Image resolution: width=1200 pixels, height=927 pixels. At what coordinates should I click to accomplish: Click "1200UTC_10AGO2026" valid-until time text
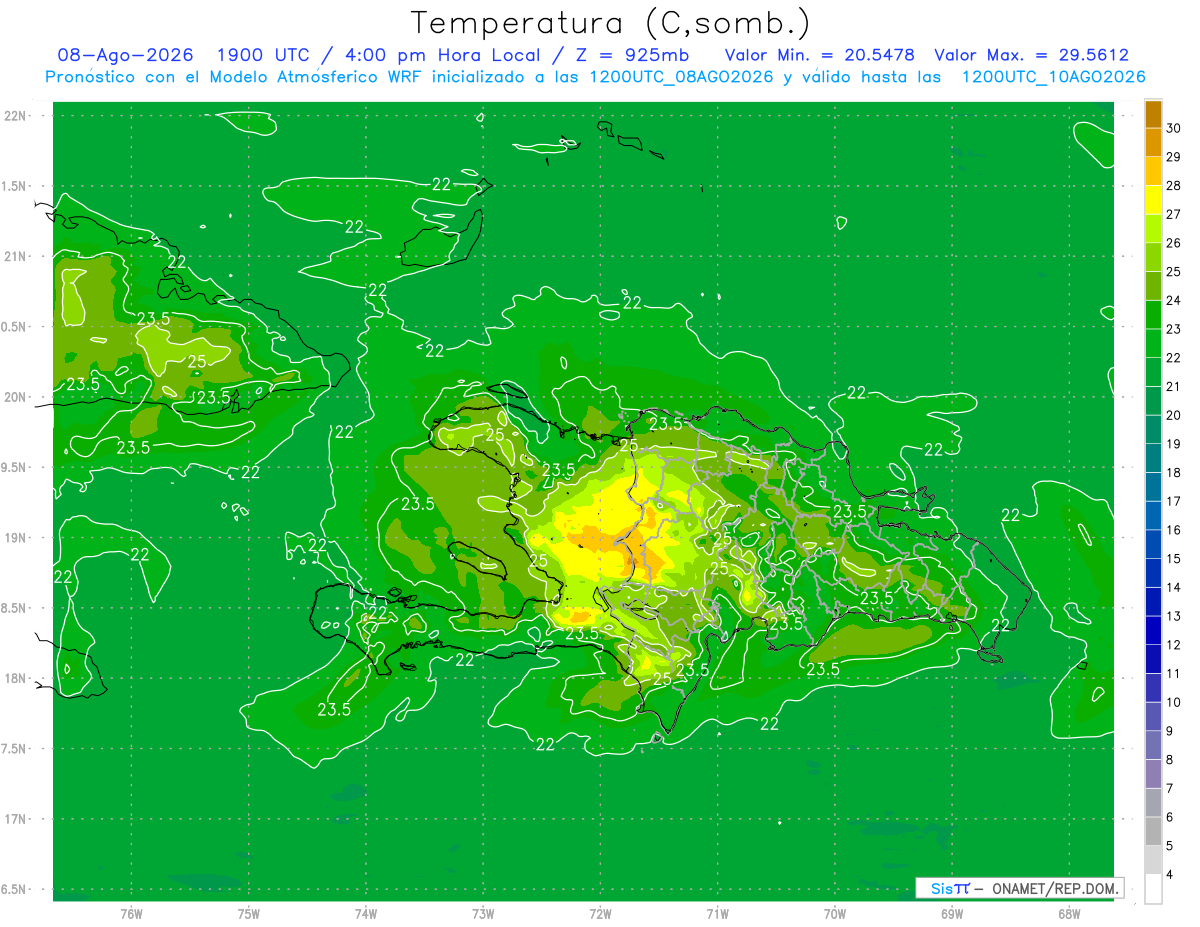tap(1053, 77)
